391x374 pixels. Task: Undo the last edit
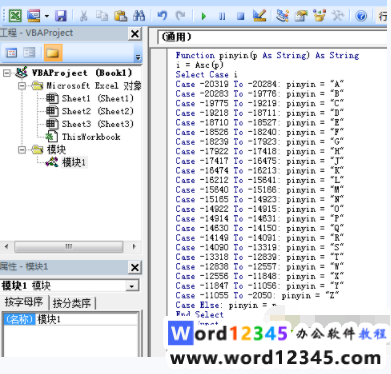[162, 16]
